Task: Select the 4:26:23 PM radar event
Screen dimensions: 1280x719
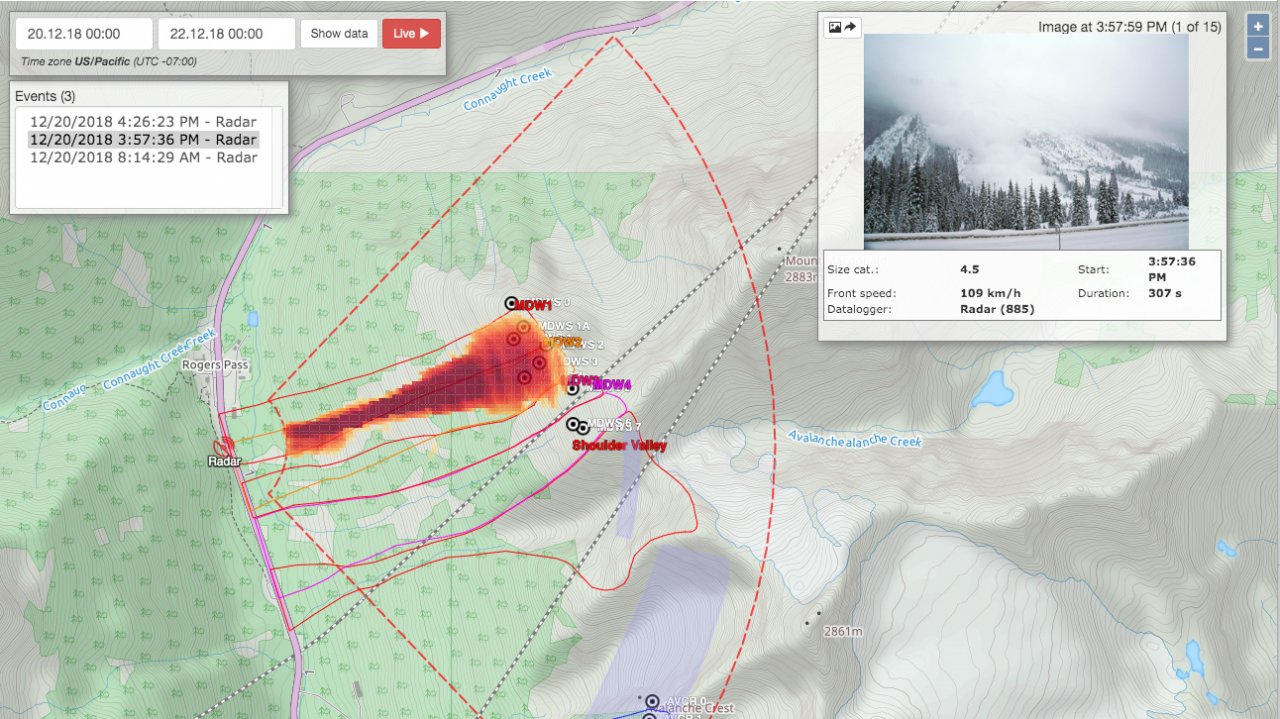Action: (x=143, y=122)
